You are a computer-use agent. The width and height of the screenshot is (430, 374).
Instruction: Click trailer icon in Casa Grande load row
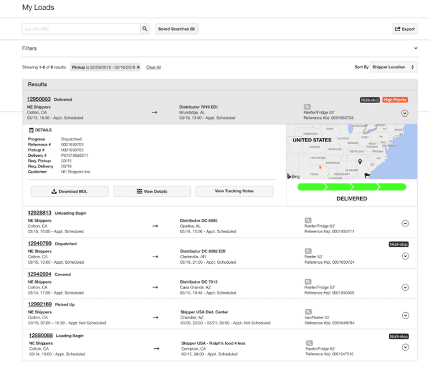click(308, 282)
